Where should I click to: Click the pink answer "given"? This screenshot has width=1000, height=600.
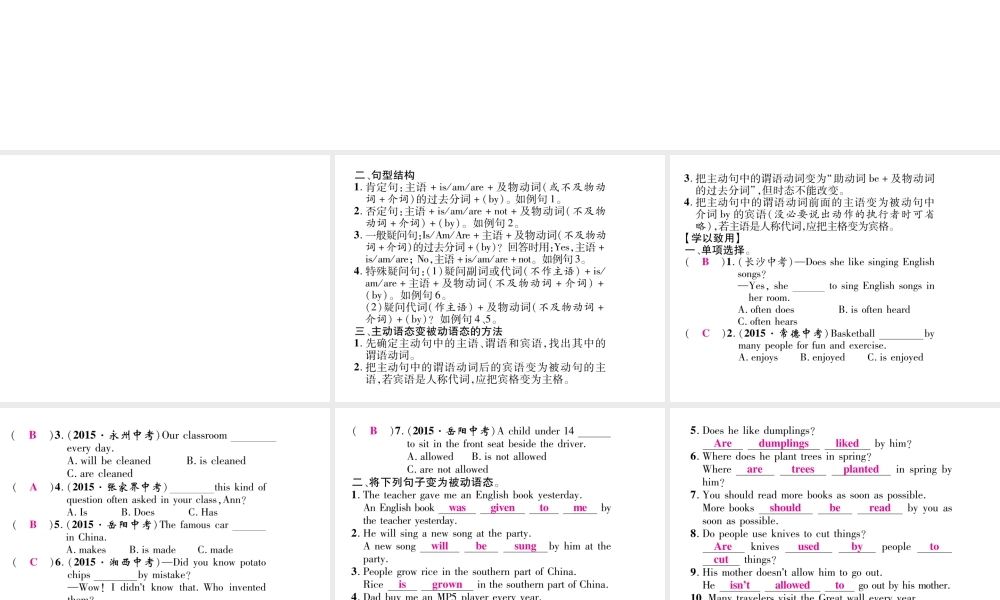502,508
